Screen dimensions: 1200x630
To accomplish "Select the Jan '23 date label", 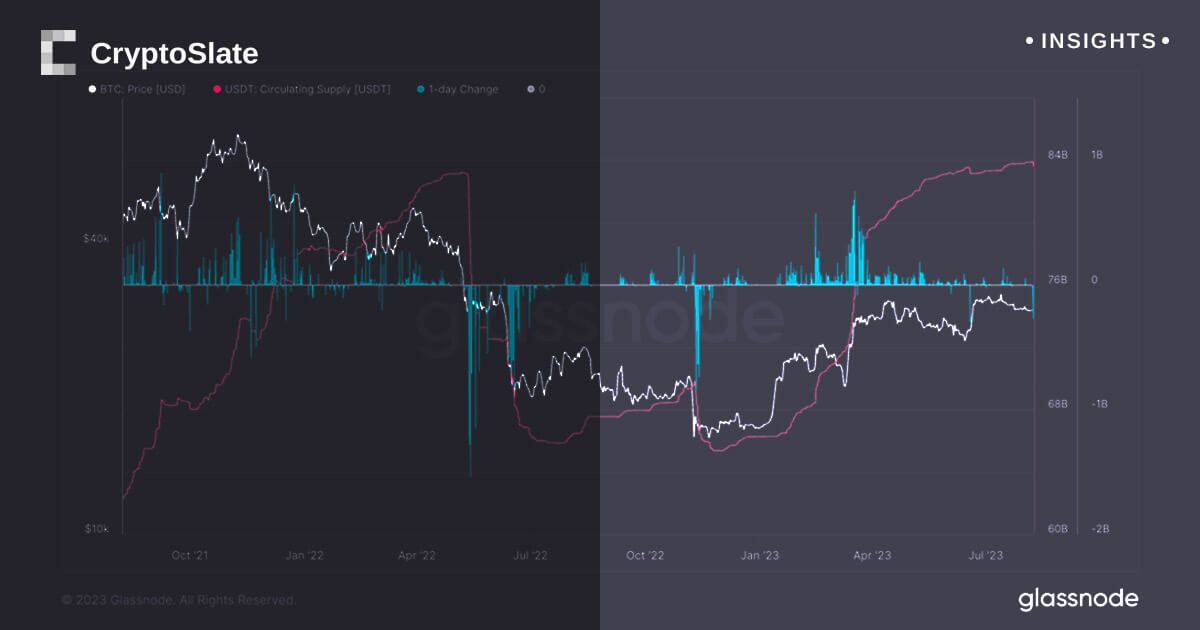I will 759,555.
